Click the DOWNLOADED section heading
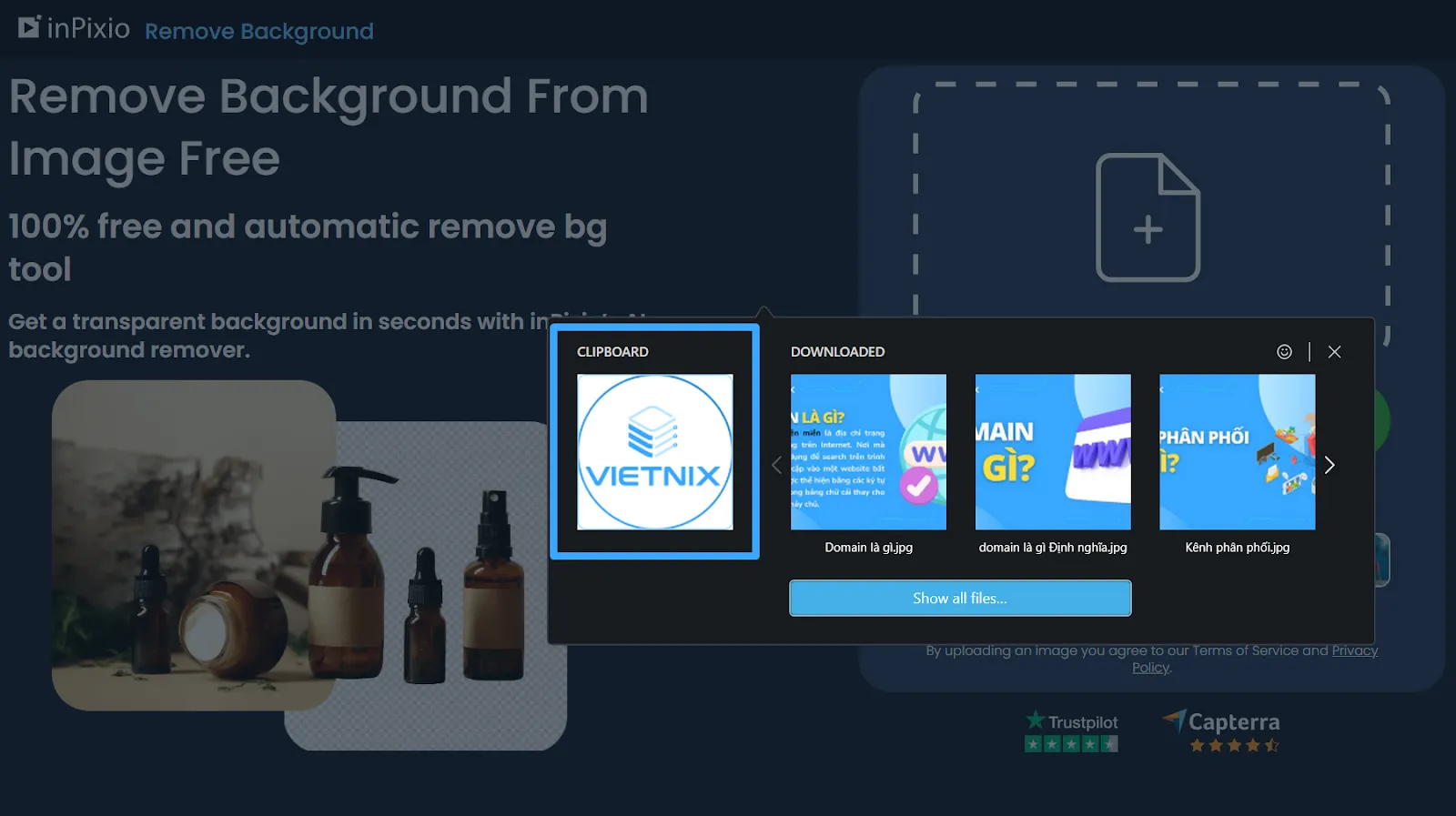 pyautogui.click(x=837, y=351)
